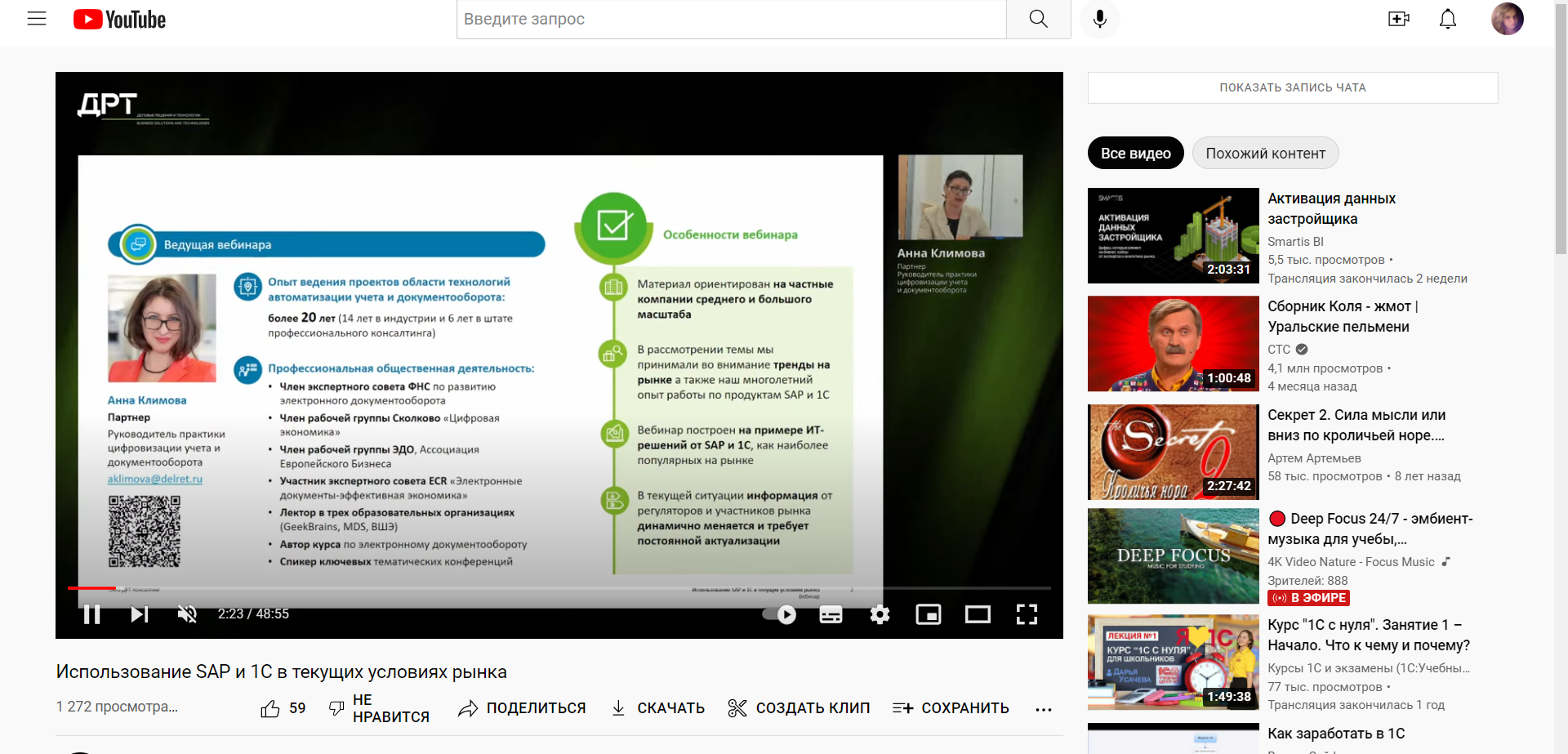The height and width of the screenshot is (754, 1568).
Task: Click ПОКАЗАТЬ ЗАПИСЬ ЧАТА button
Action: [1293, 87]
